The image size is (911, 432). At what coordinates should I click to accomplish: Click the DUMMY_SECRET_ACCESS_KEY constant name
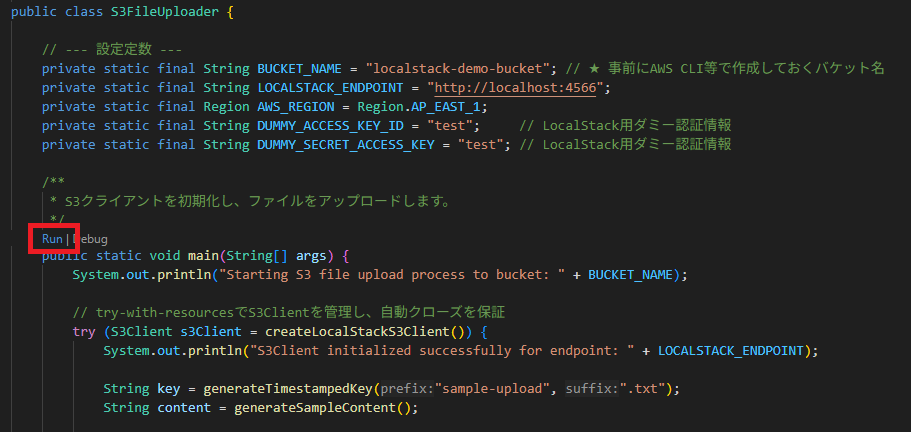tap(346, 145)
